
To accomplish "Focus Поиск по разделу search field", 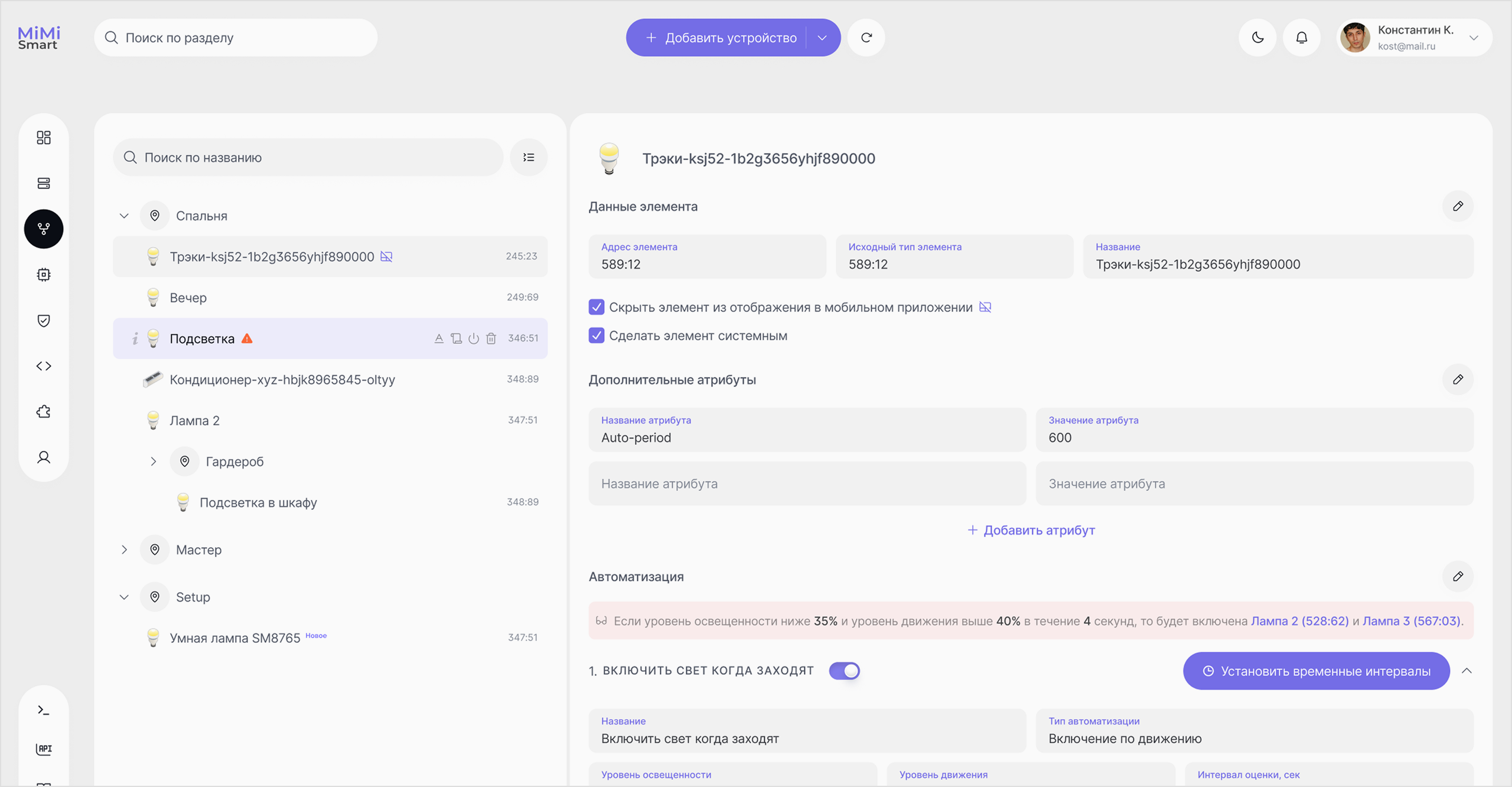I will point(236,38).
